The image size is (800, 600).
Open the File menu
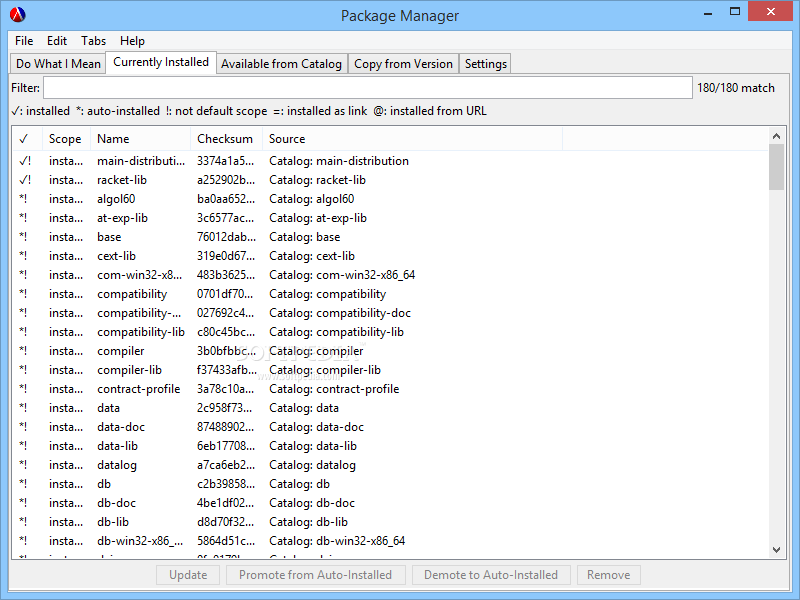24,41
